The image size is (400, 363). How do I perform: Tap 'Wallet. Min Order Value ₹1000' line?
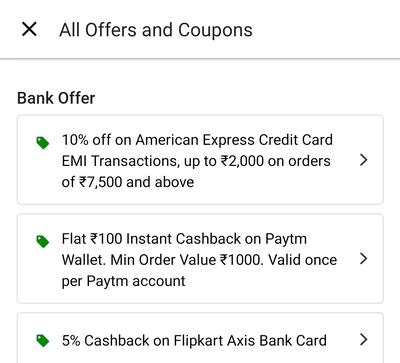[162, 260]
